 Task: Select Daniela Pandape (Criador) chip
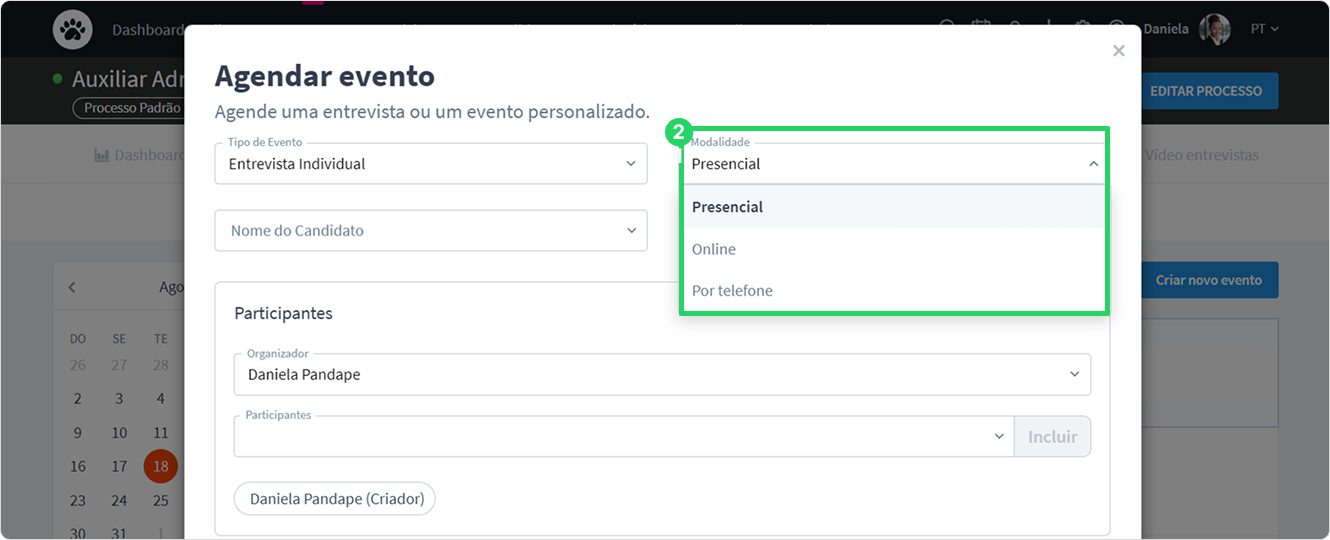click(x=335, y=498)
